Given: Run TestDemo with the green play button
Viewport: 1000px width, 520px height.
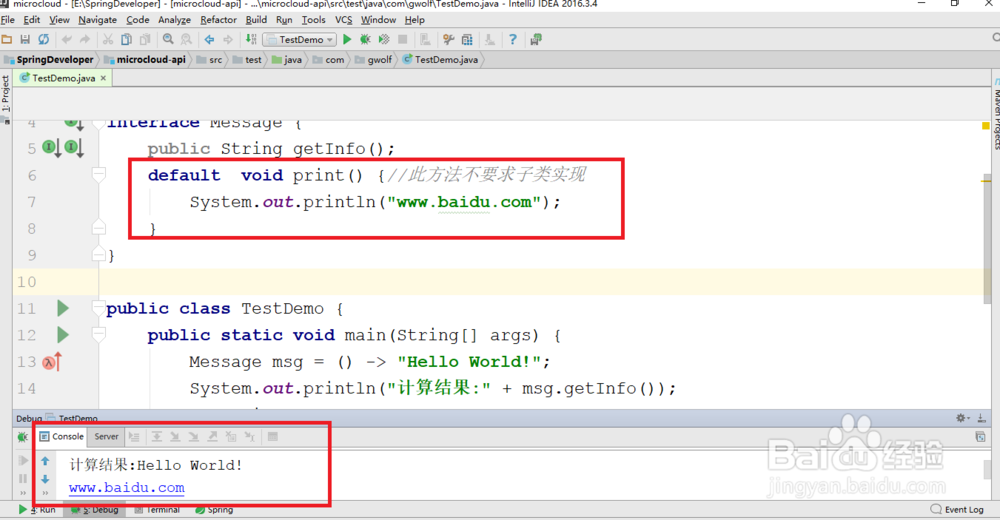Looking at the screenshot, I should 347,40.
